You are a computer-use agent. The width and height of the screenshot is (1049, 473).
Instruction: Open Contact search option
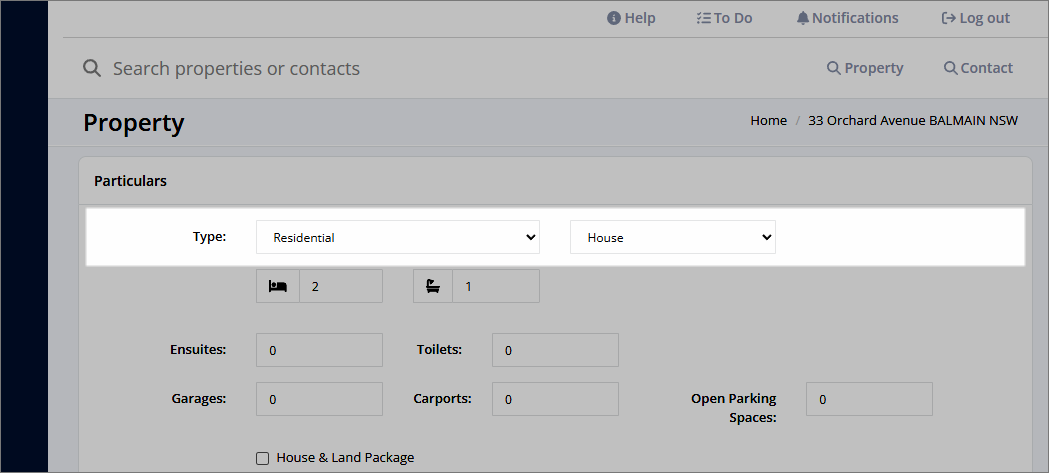tap(978, 68)
